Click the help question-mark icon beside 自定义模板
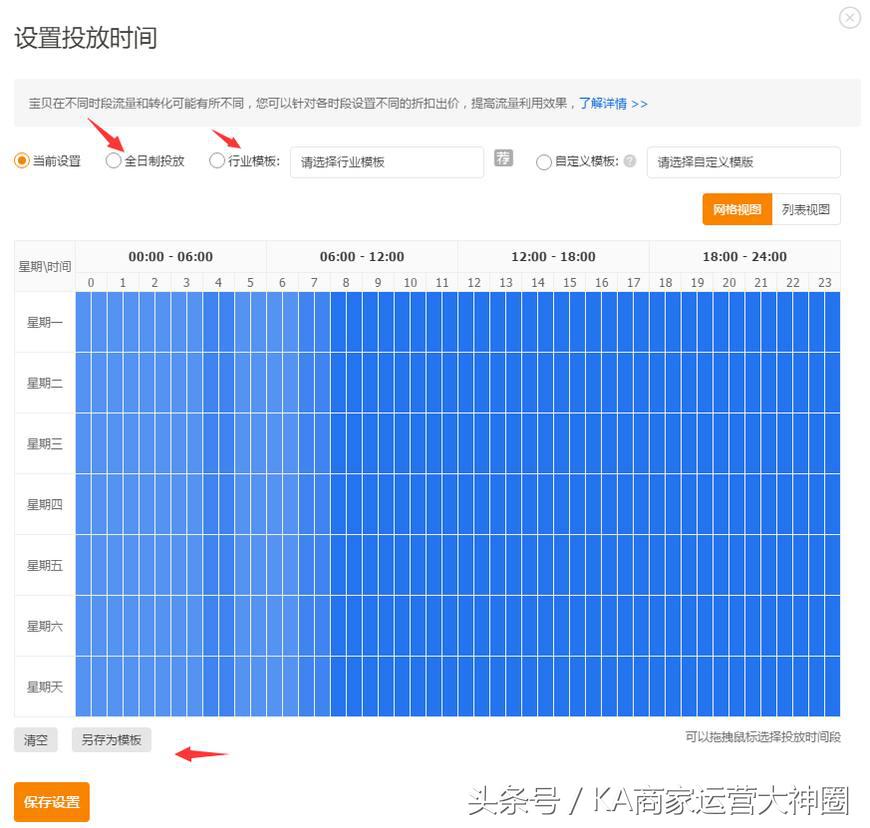The height and width of the screenshot is (828, 870). (632, 162)
